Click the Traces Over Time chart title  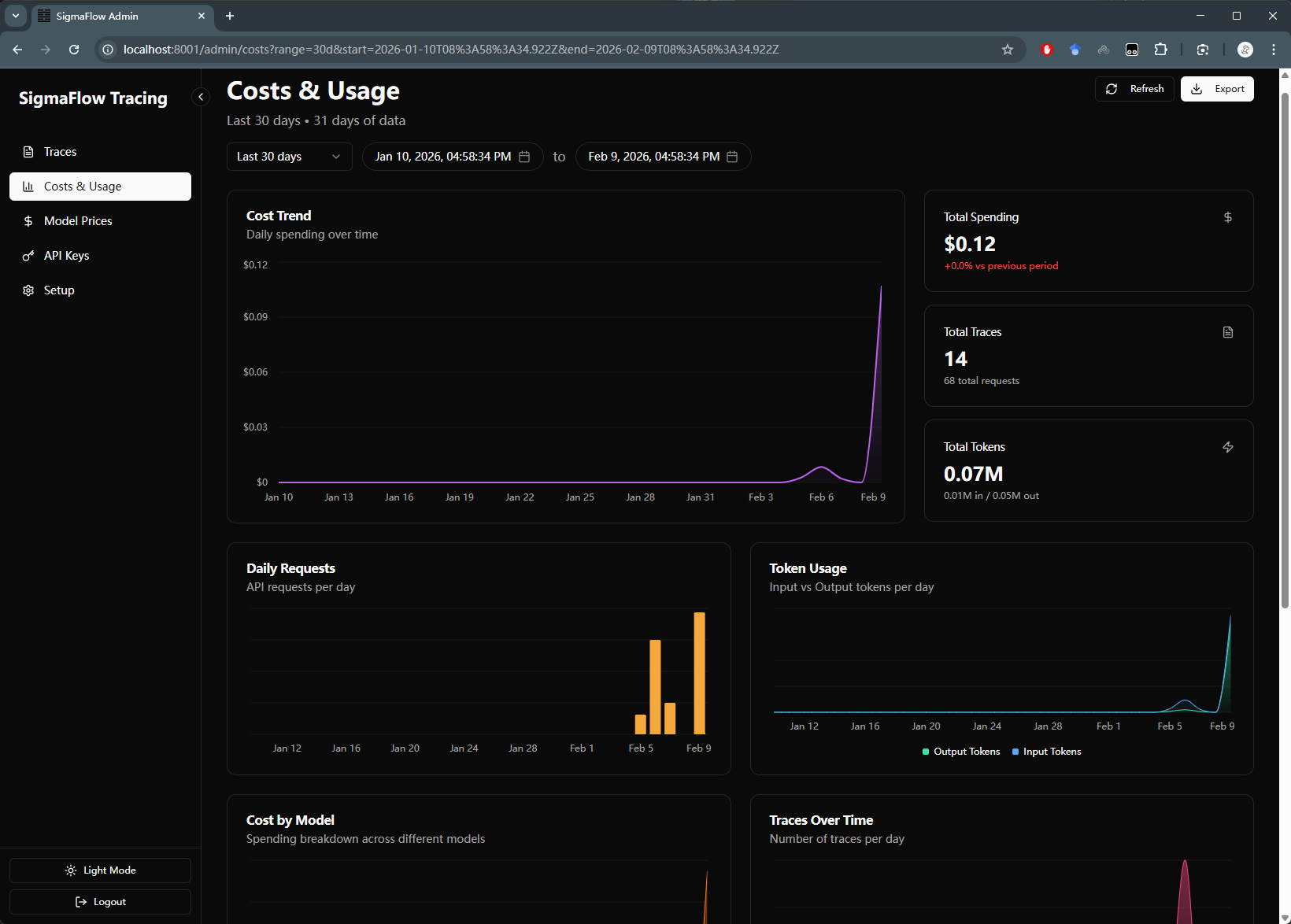pos(821,820)
